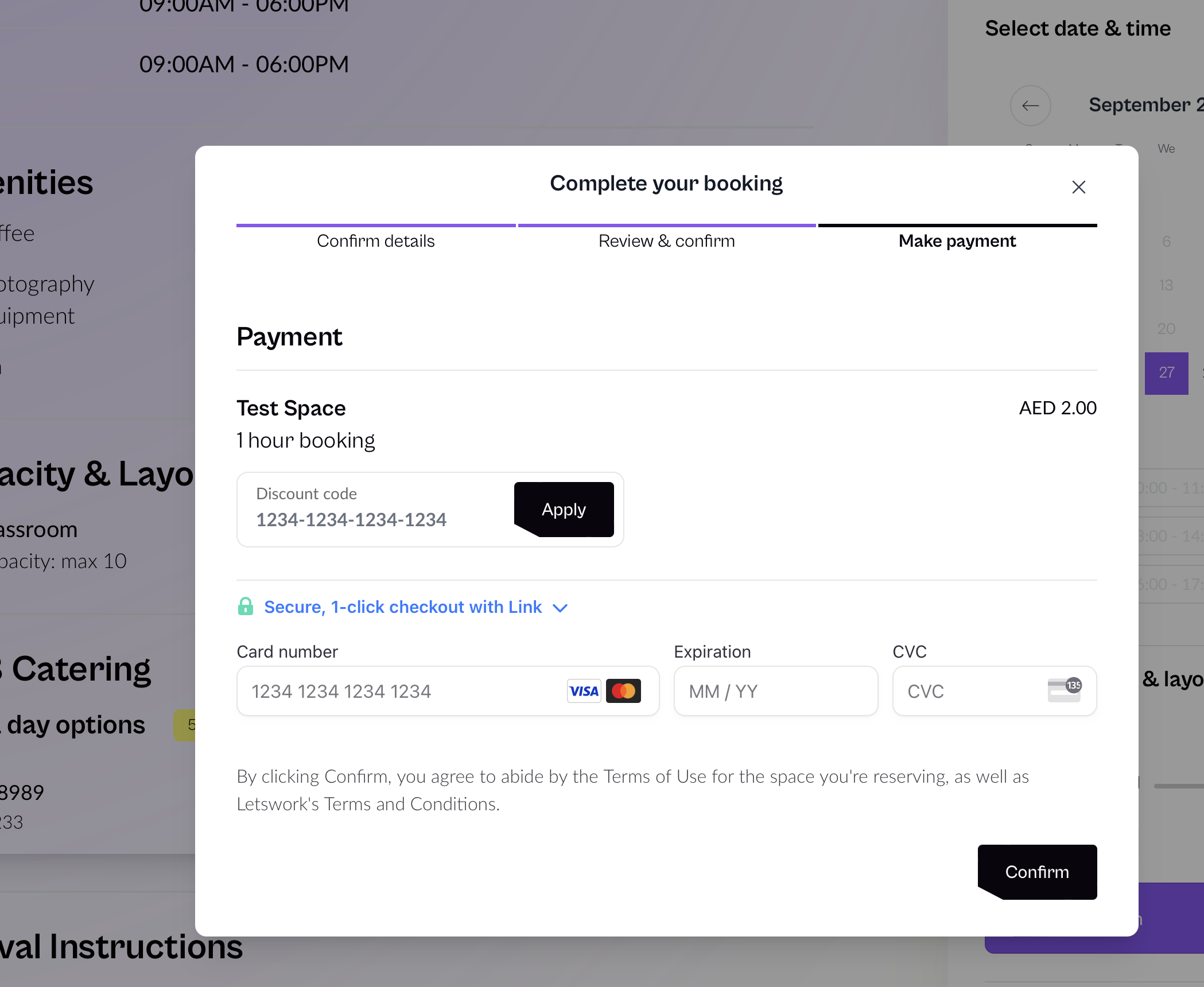Apply the discount code
This screenshot has height=987, width=1204.
(x=564, y=510)
